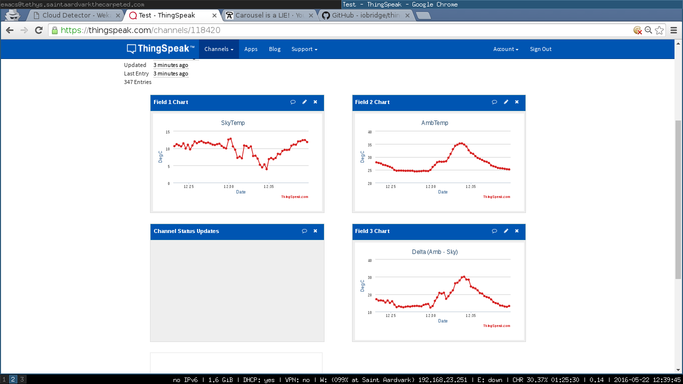Expand the Account dropdown menu
The width and height of the screenshot is (683, 384).
[505, 49]
